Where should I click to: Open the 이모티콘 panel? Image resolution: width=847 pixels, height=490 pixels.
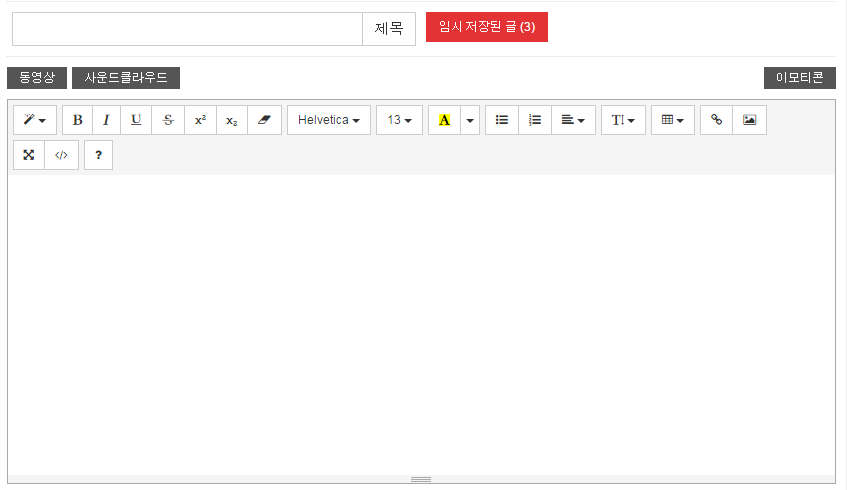pyautogui.click(x=799, y=78)
